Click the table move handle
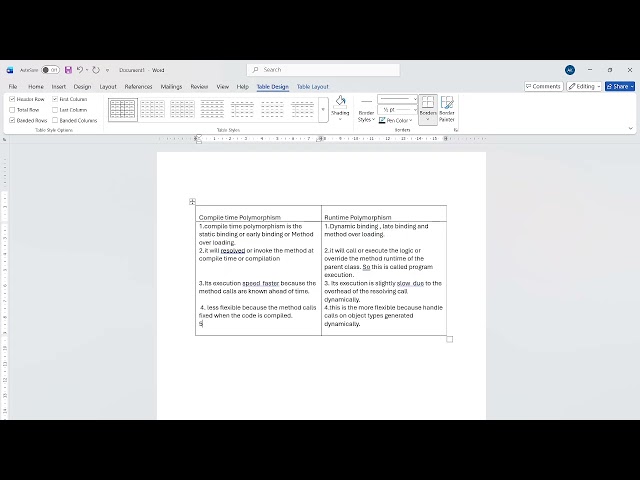This screenshot has height=480, width=640. coord(192,201)
